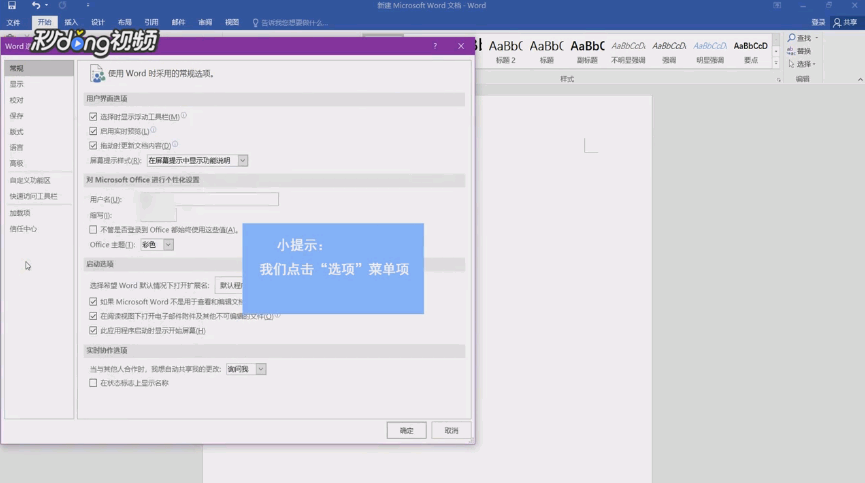
Task: Open the 查找 dropdown arrow
Action: [816, 37]
